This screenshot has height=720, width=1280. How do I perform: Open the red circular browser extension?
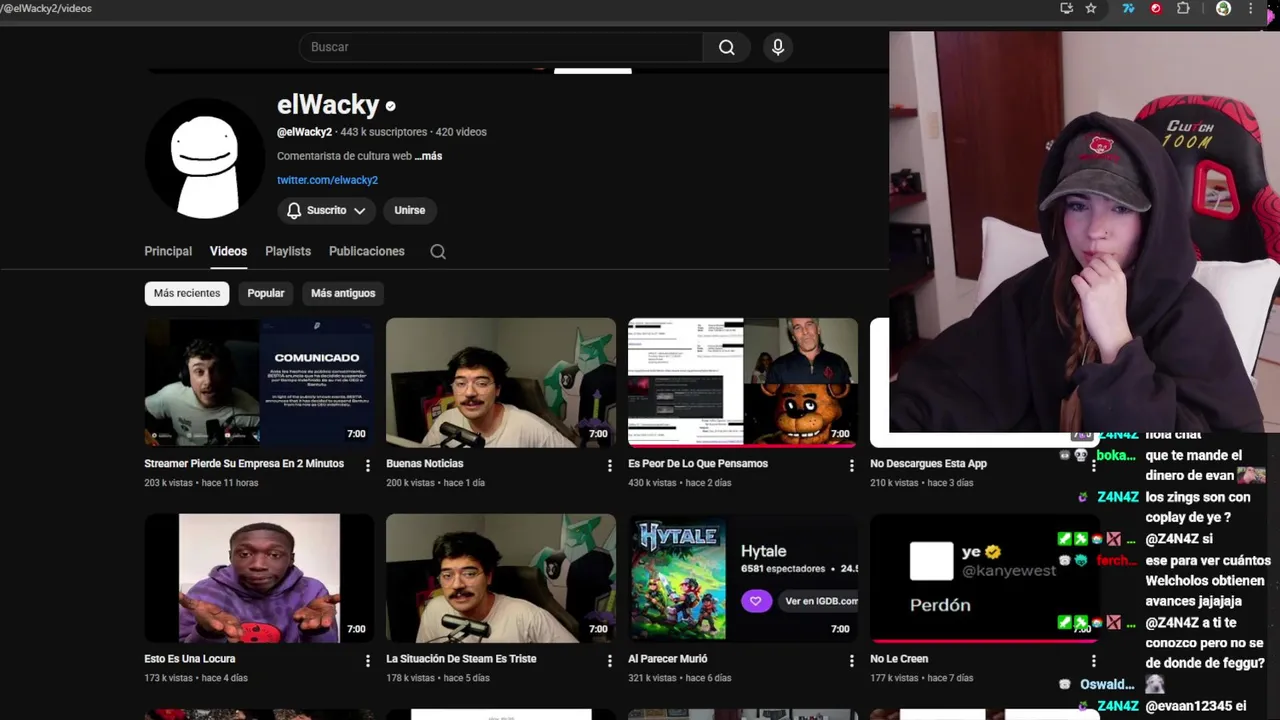click(x=1156, y=8)
